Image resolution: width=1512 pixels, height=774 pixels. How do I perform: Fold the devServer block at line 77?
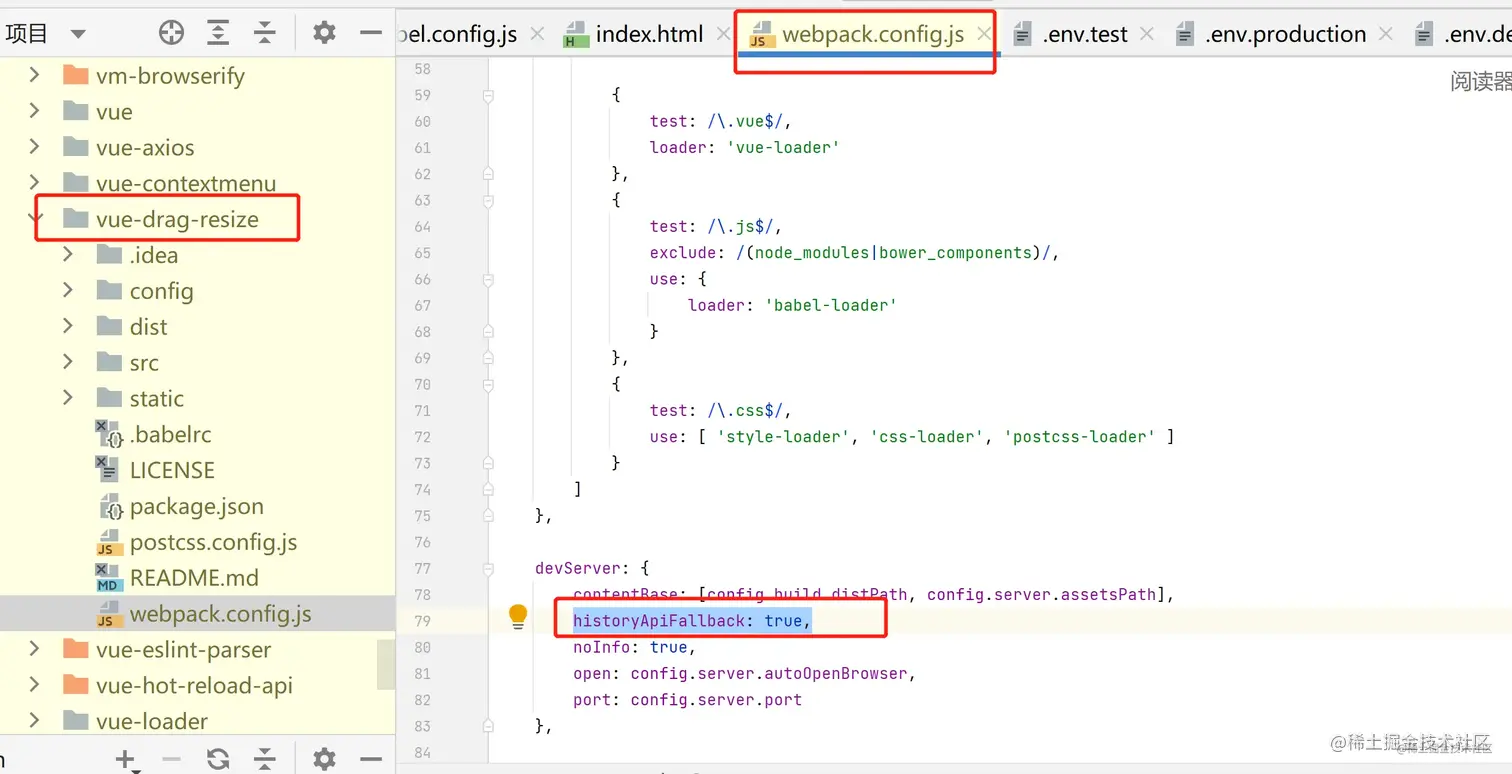pos(488,568)
